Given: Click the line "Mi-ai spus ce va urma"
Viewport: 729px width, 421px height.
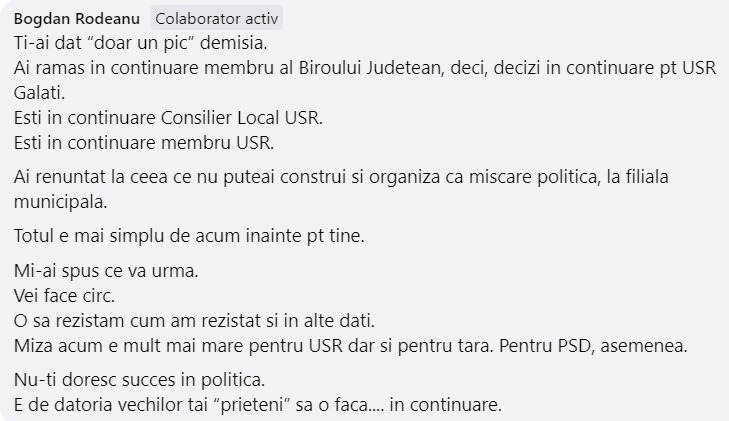Looking at the screenshot, I should click(106, 270).
